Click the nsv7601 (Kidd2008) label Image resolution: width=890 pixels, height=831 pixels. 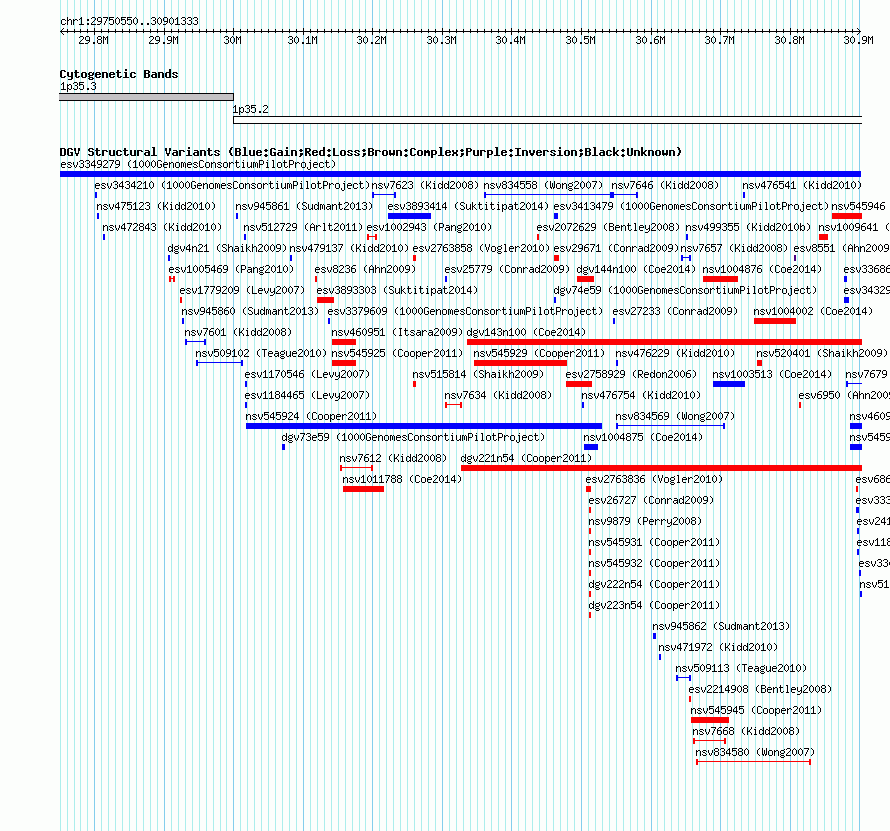pos(238,332)
